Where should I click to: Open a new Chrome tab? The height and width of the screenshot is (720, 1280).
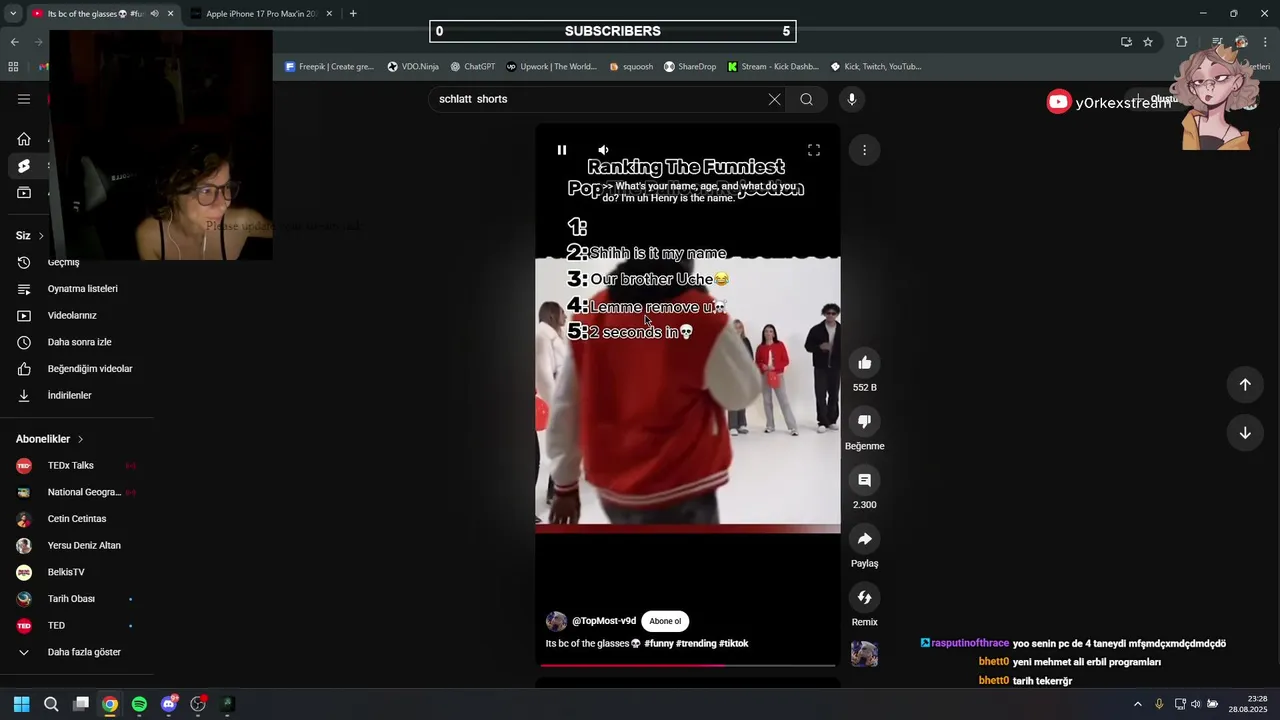(x=353, y=14)
